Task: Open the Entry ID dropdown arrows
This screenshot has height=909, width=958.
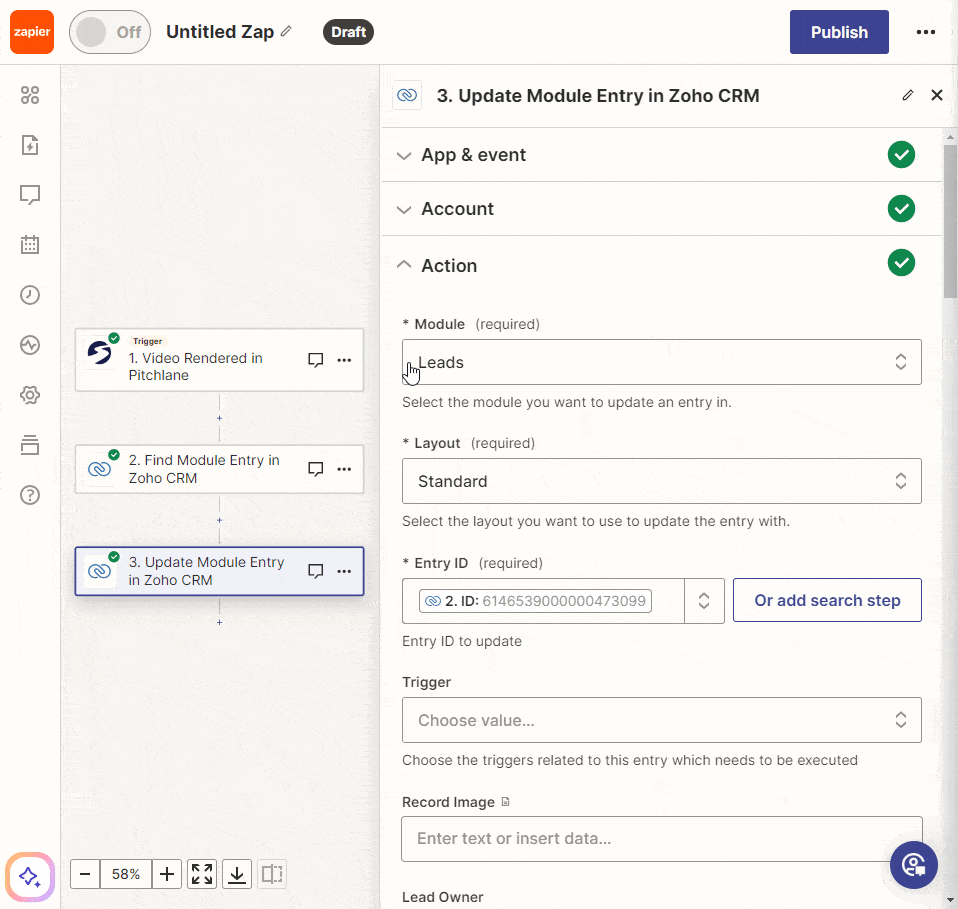Action: point(704,601)
